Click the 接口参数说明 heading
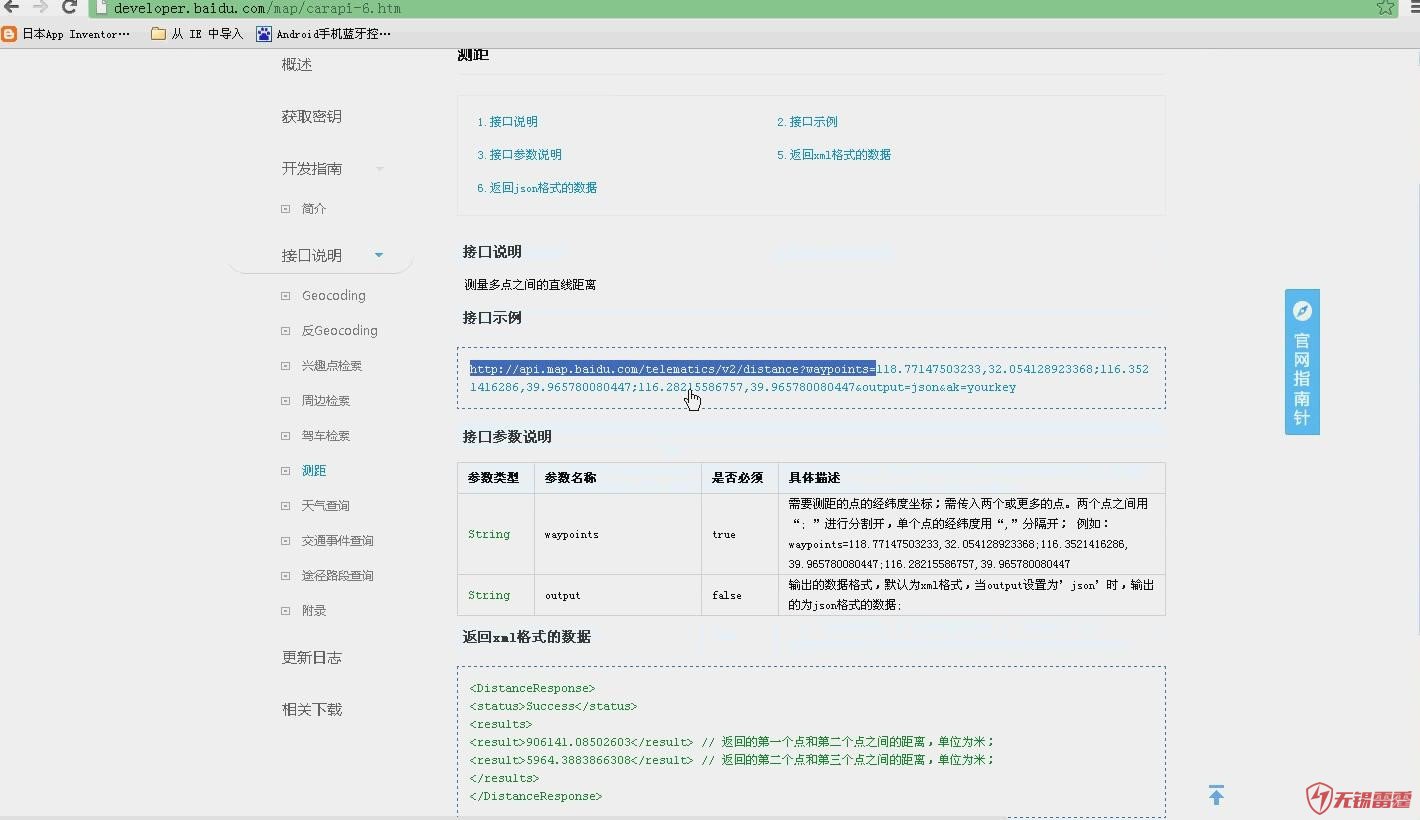The image size is (1420, 820). click(507, 437)
